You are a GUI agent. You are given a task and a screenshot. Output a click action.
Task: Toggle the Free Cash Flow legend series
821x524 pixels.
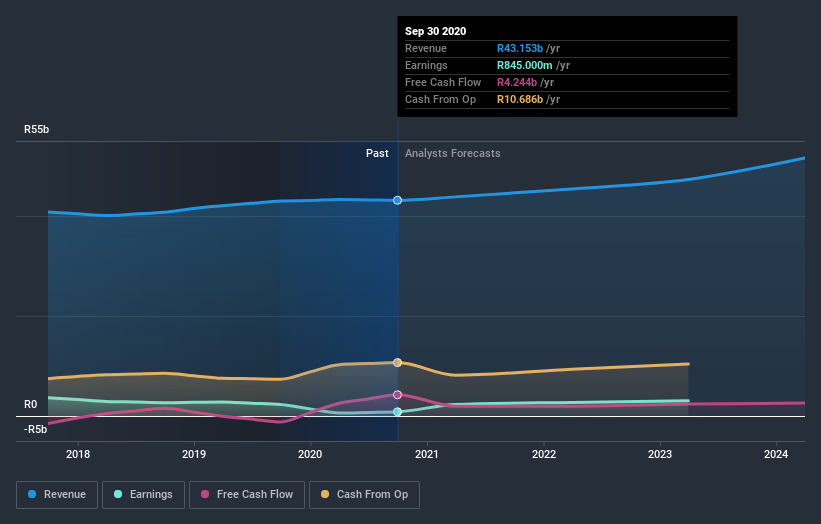(x=247, y=495)
